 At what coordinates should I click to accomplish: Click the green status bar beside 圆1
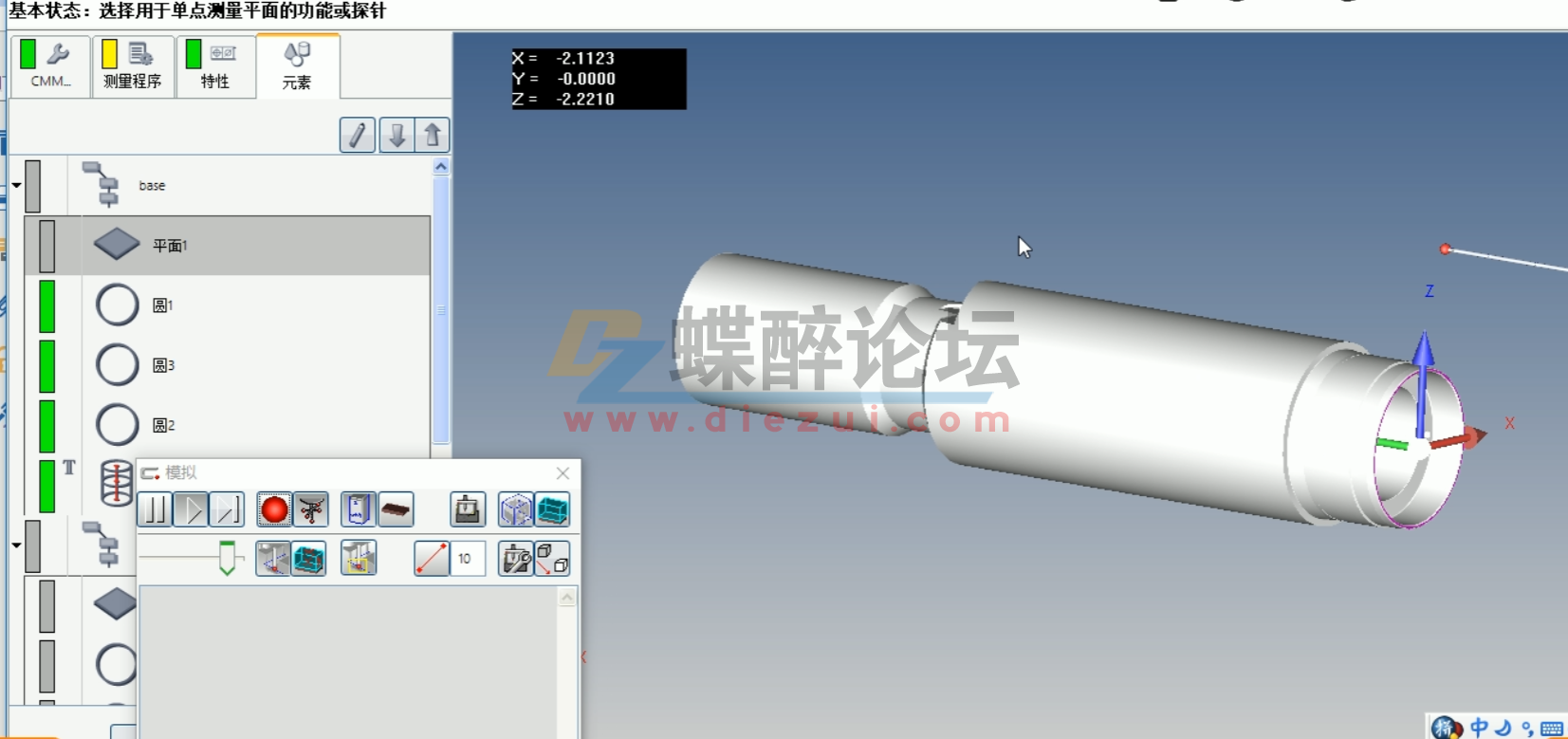pyautogui.click(x=46, y=305)
